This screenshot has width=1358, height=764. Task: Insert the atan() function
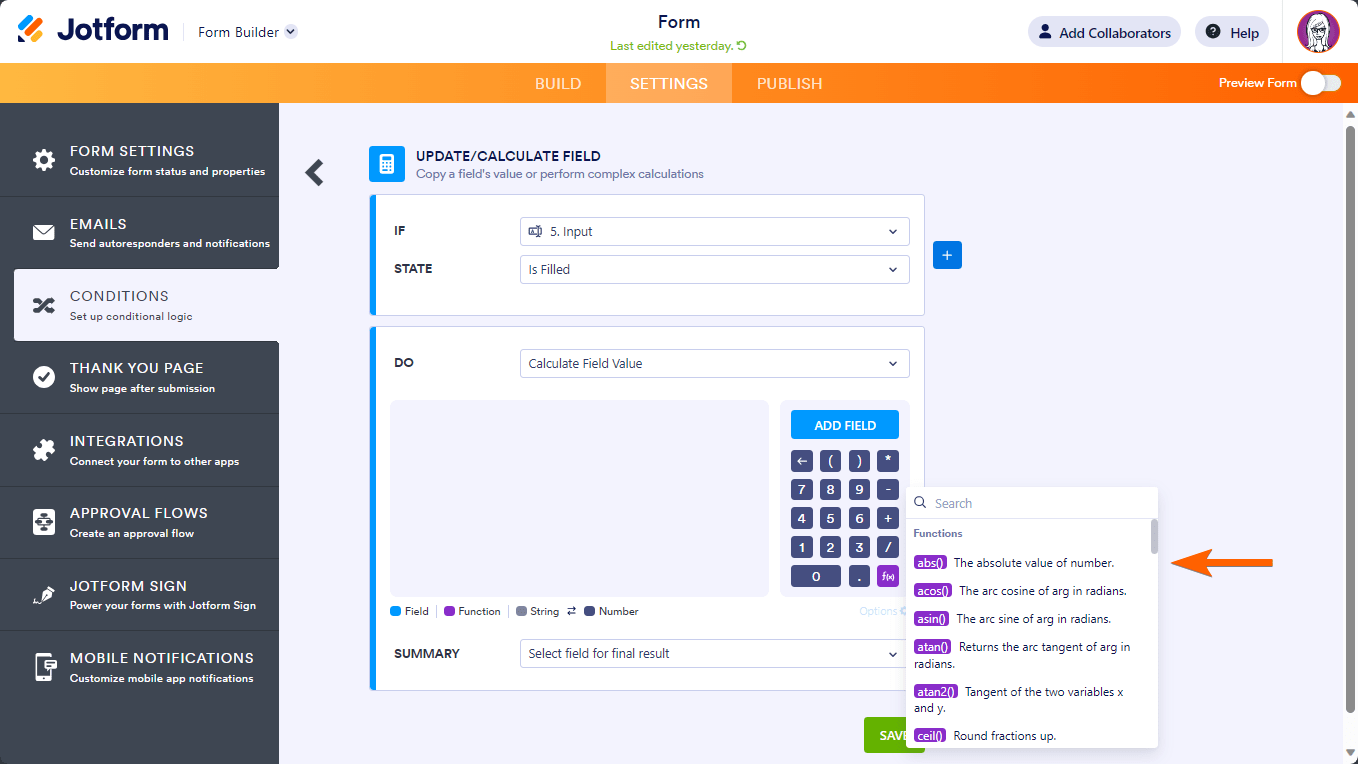[933, 647]
